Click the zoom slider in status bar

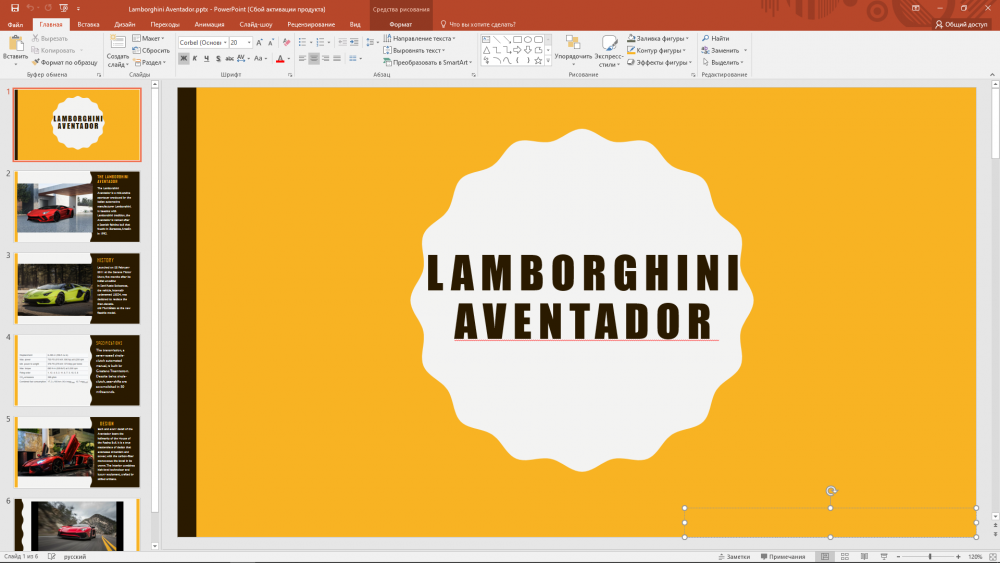[930, 556]
